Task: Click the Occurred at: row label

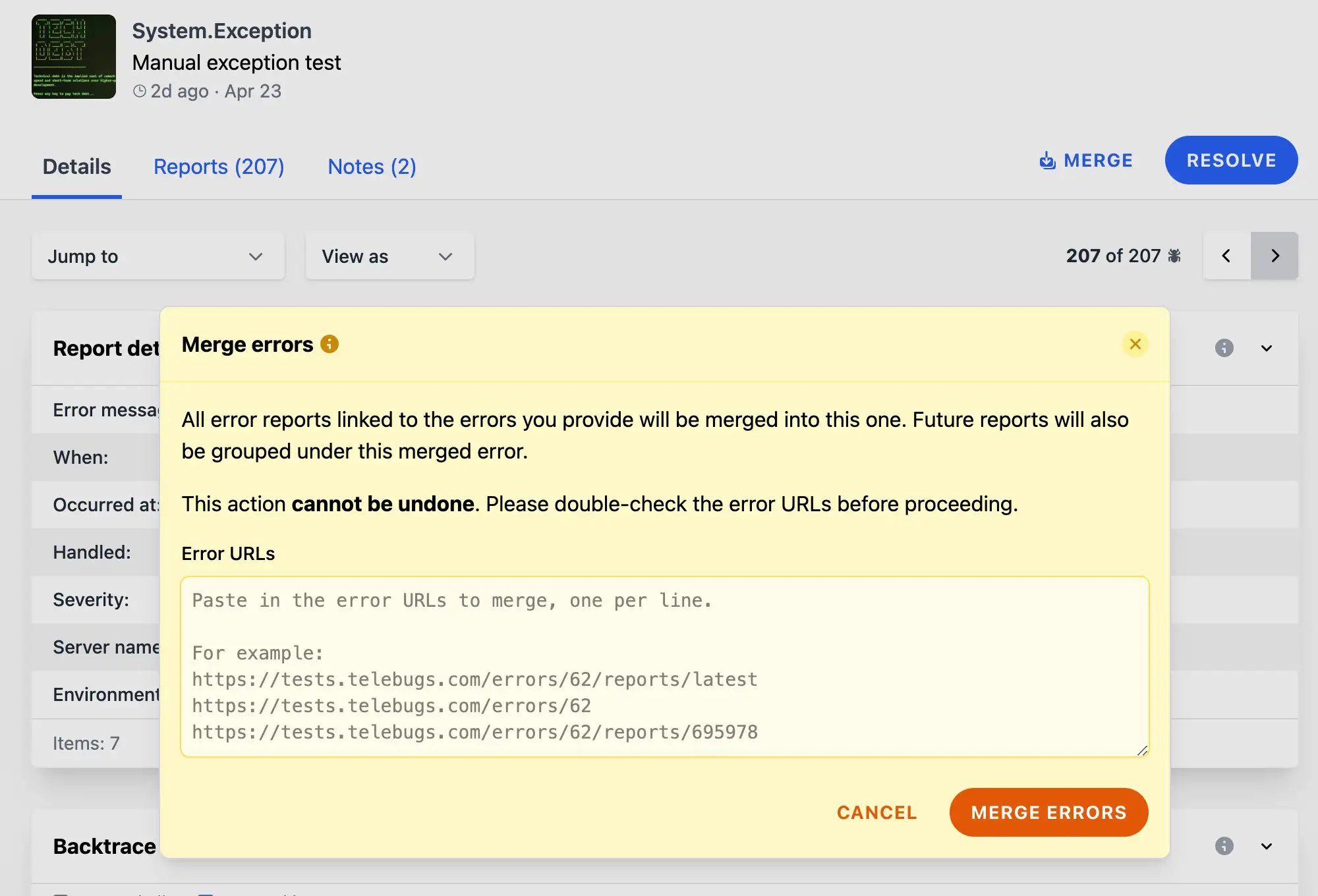Action: pyautogui.click(x=106, y=505)
